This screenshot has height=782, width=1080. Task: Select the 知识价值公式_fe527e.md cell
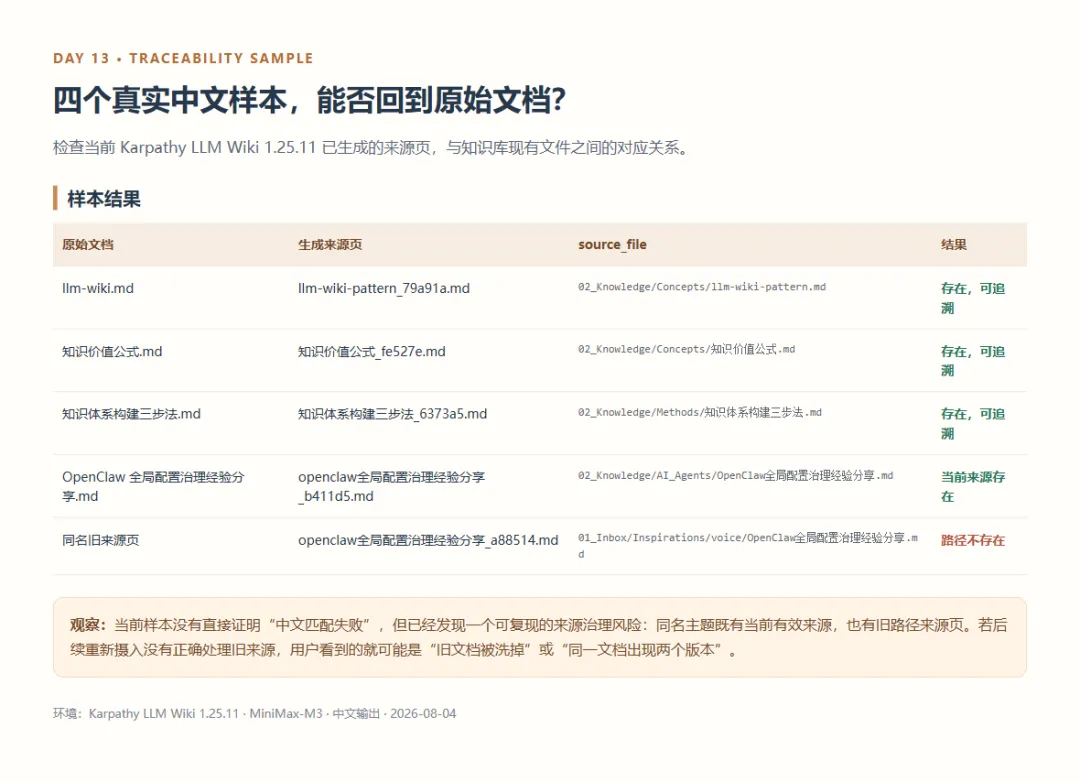[371, 351]
